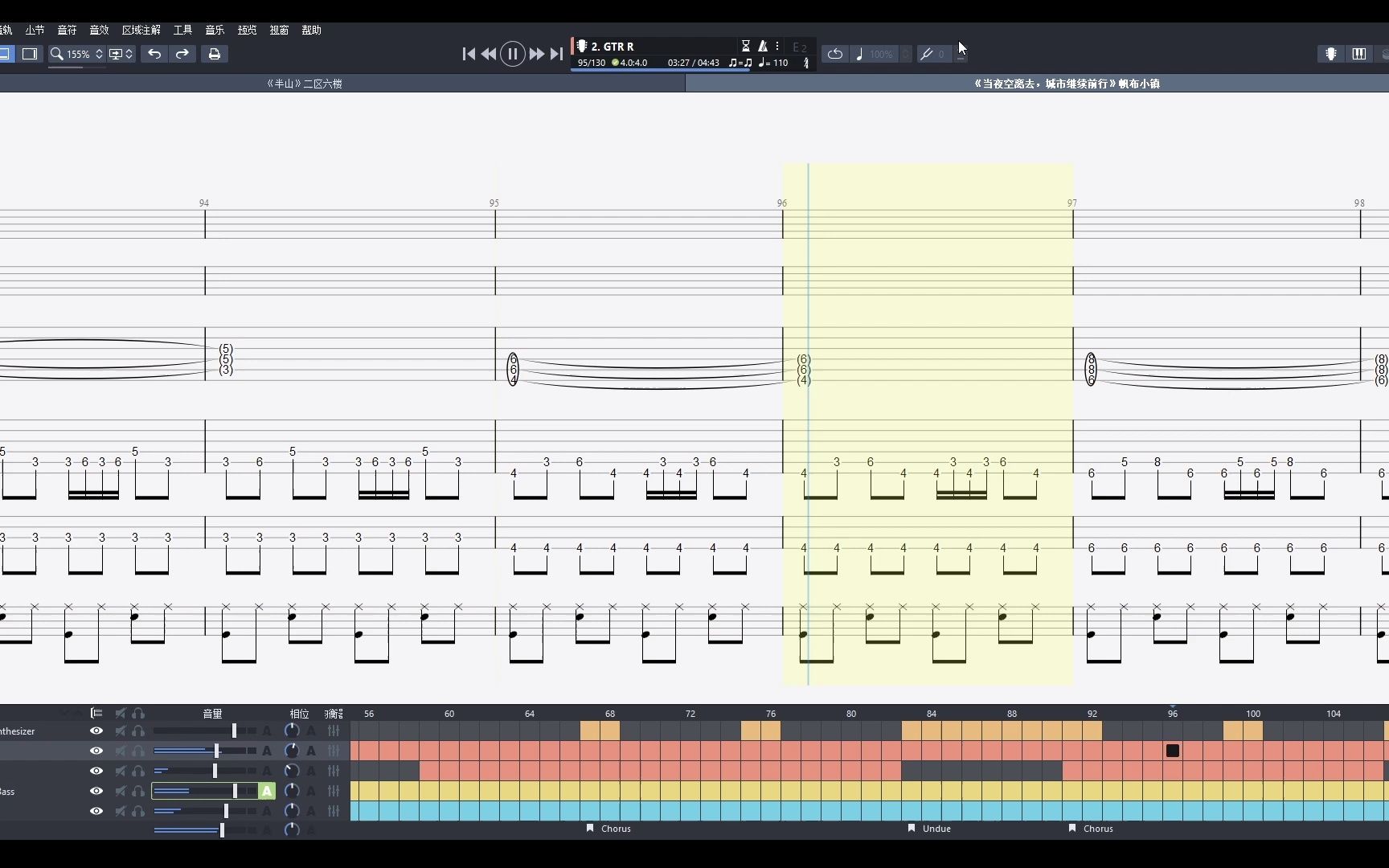
Task: Open the 工具 menu
Action: 182,30
